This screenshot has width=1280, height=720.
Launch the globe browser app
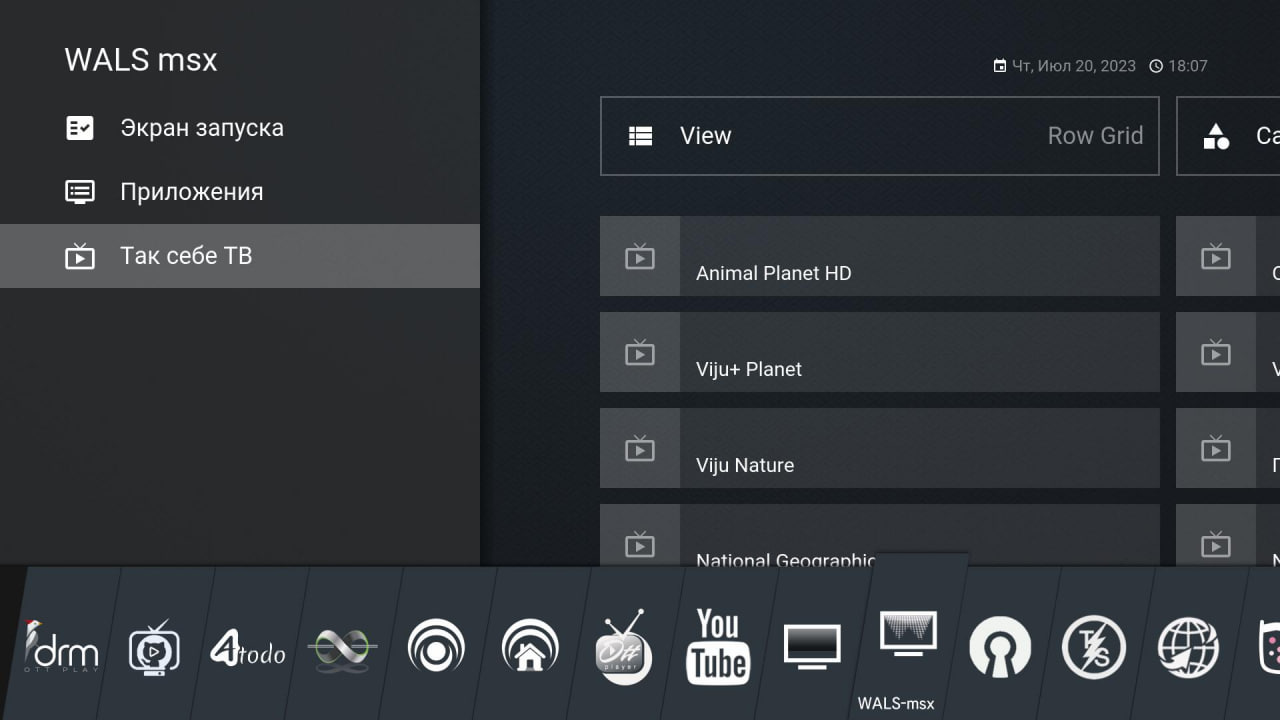coord(1187,647)
